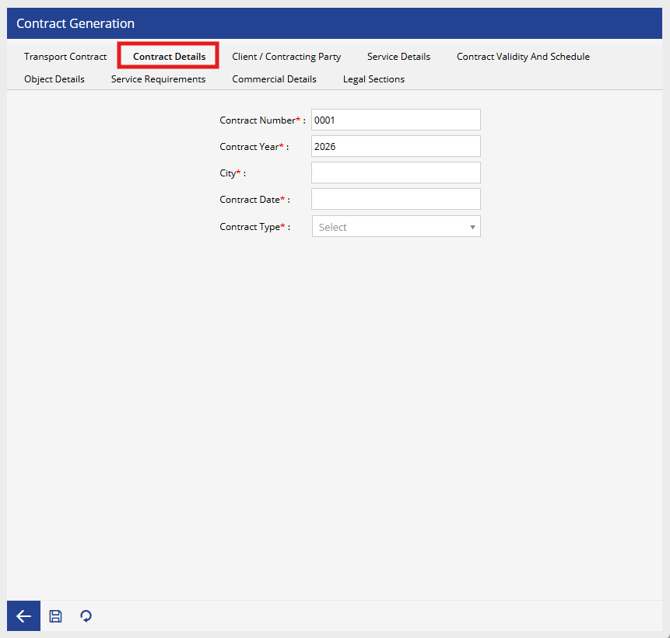This screenshot has height=638, width=670.
Task: Save the contract with the floppy icon
Action: [x=56, y=616]
